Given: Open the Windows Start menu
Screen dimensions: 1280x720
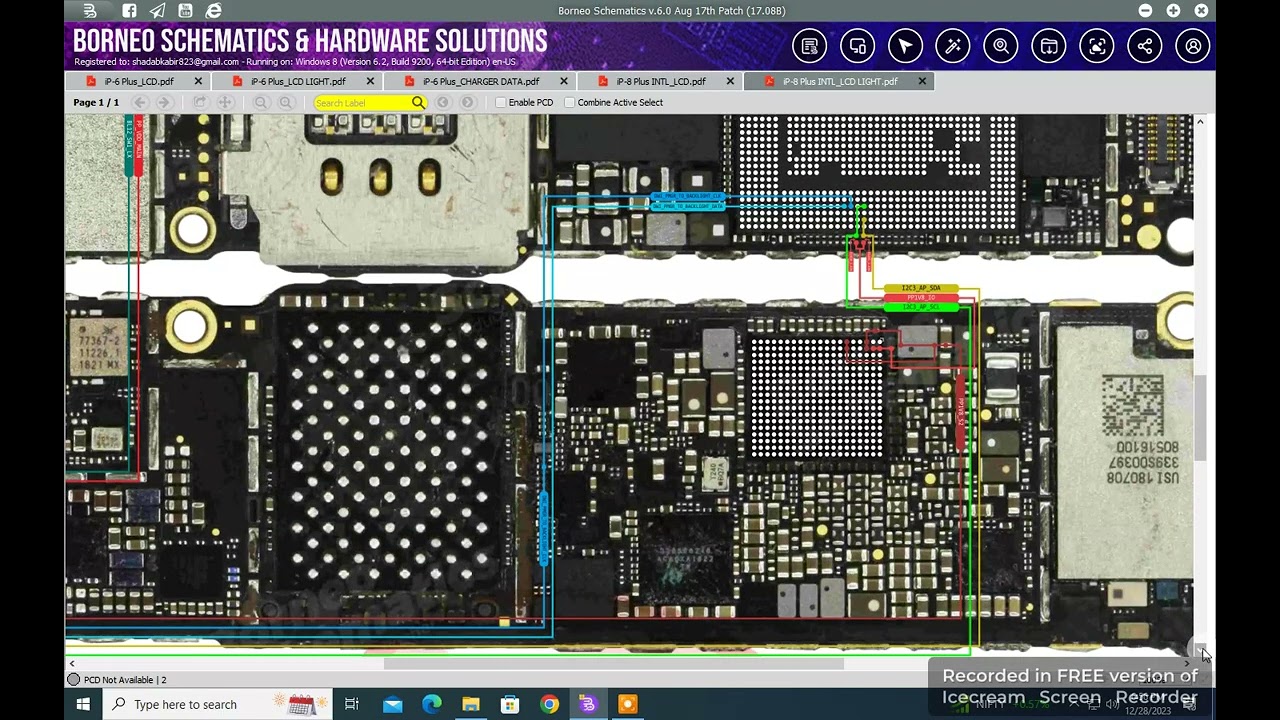Looking at the screenshot, I should coord(83,705).
